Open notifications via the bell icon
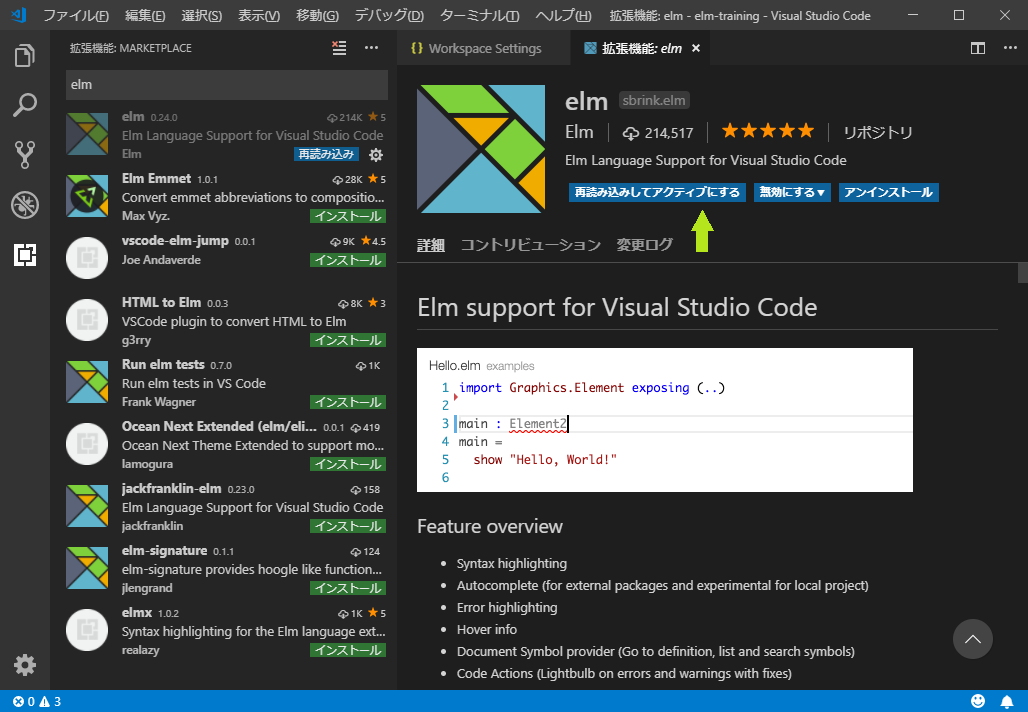 pos(1008,700)
